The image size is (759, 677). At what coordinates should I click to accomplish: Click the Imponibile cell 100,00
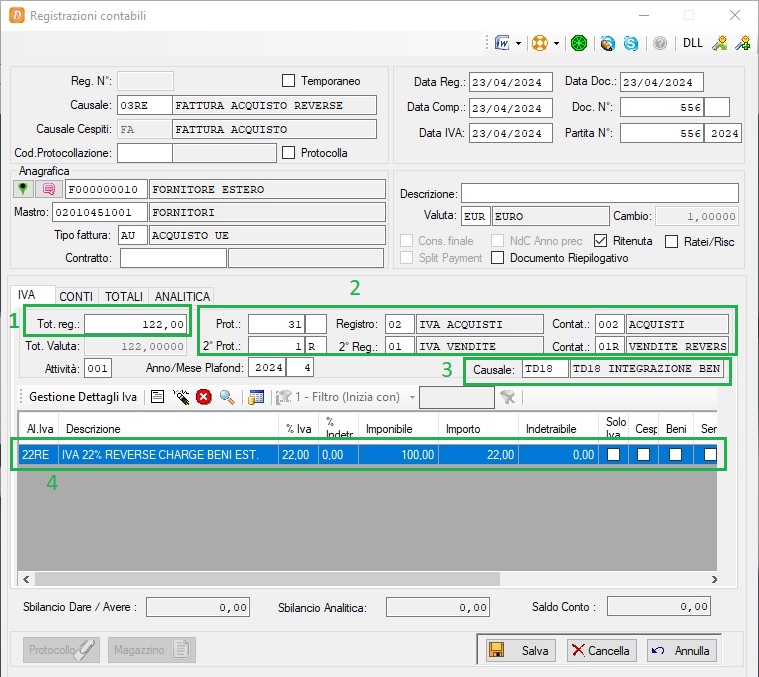pos(398,454)
